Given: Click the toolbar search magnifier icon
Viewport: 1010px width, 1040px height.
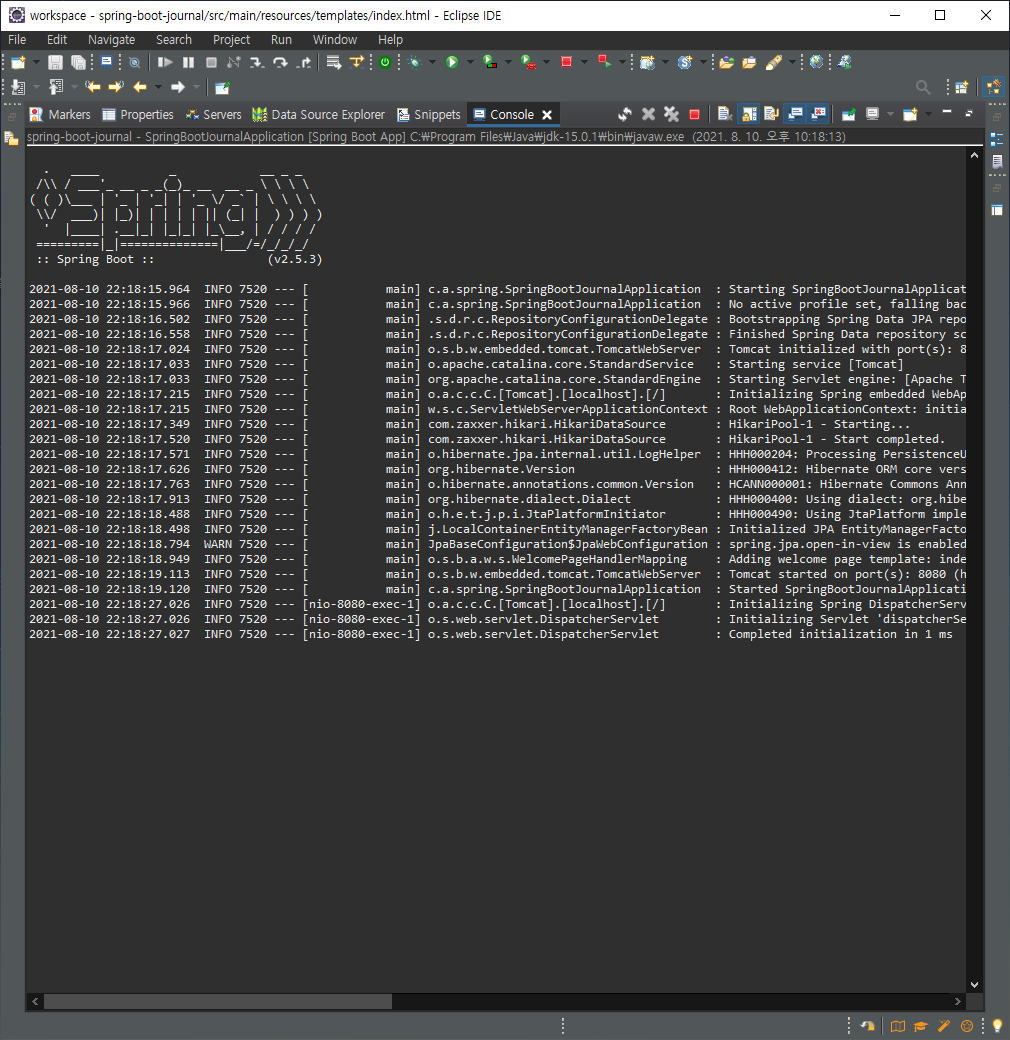Looking at the screenshot, I should [922, 87].
